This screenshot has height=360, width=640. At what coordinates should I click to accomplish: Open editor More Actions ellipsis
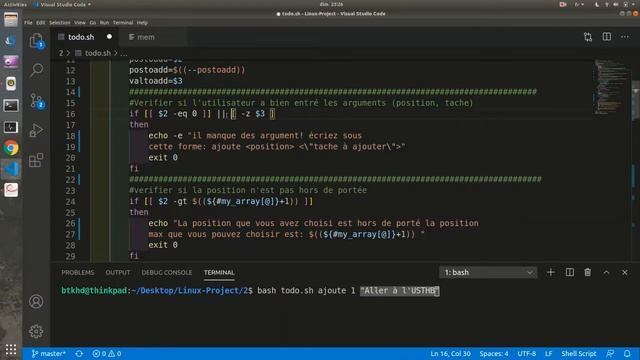tap(625, 37)
